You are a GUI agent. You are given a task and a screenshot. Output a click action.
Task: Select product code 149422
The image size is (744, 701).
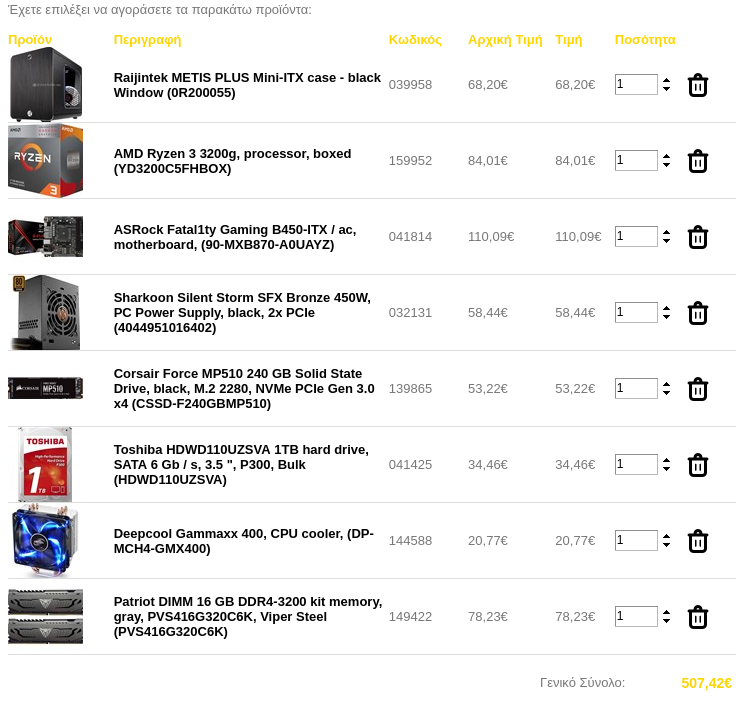[410, 617]
